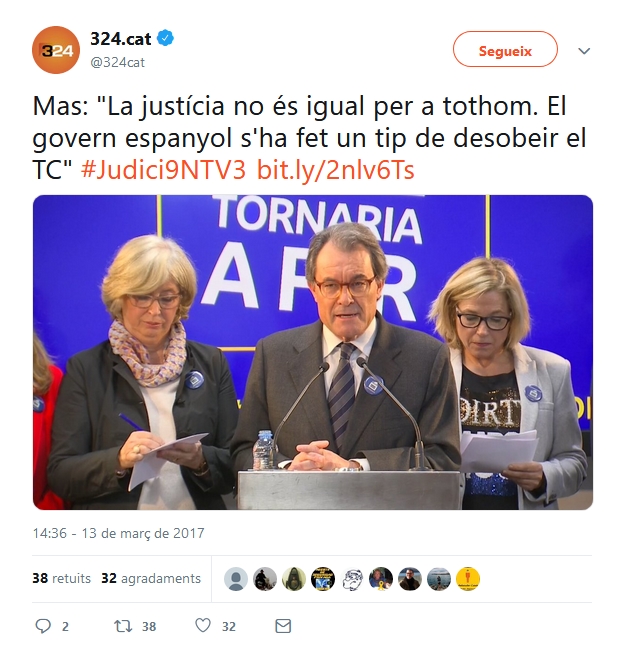Open the #Judici9NTV3 hashtag
The height and width of the screenshot is (650, 628).
tap(163, 170)
